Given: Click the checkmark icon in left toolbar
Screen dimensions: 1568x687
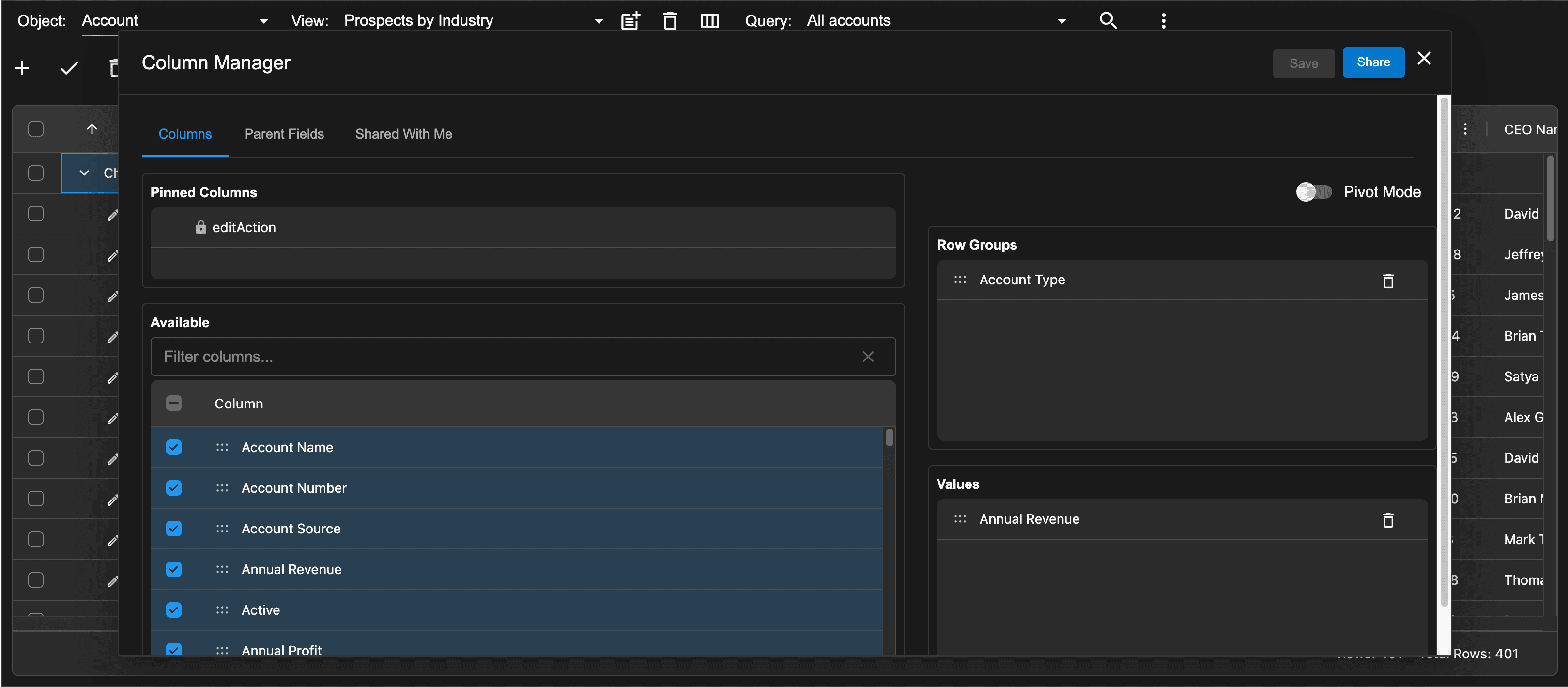Looking at the screenshot, I should tap(69, 68).
